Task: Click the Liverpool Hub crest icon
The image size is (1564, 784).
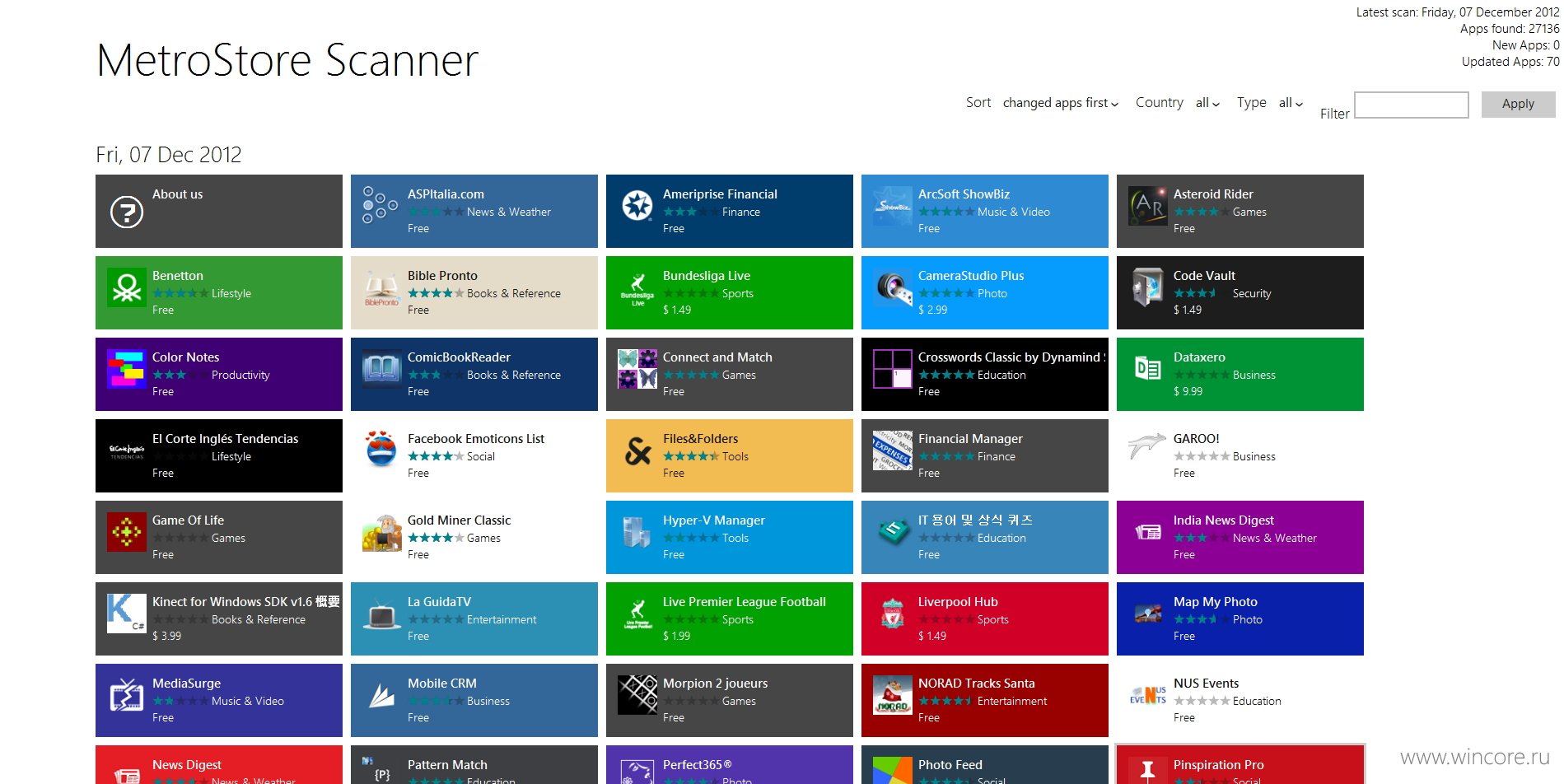Action: (893, 614)
